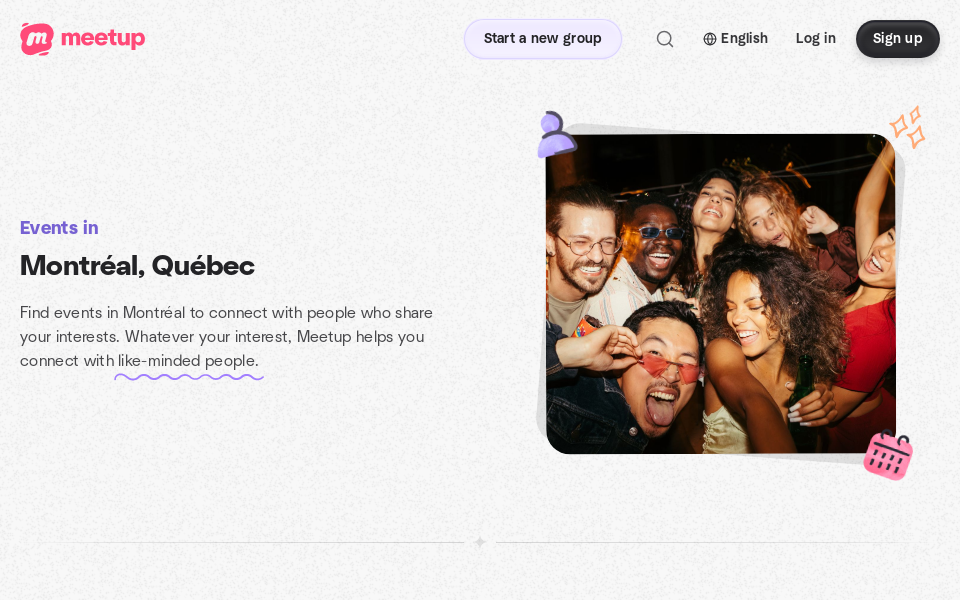
Task: Click the pink heart sunglasses in the photo
Action: coord(670,369)
